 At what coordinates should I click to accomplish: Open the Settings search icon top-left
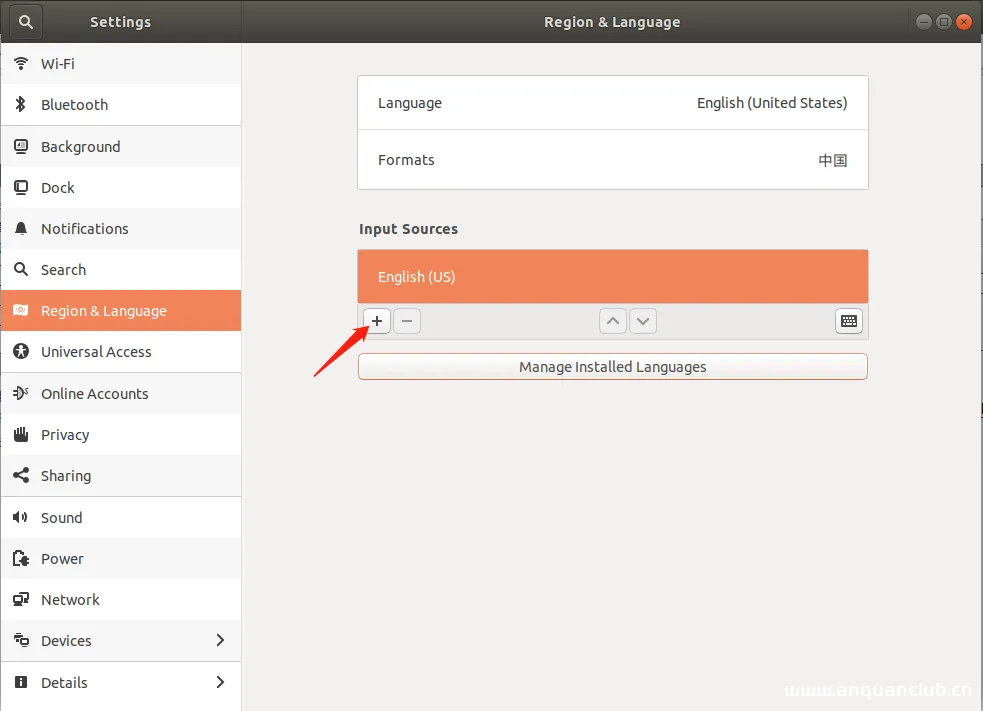24,21
